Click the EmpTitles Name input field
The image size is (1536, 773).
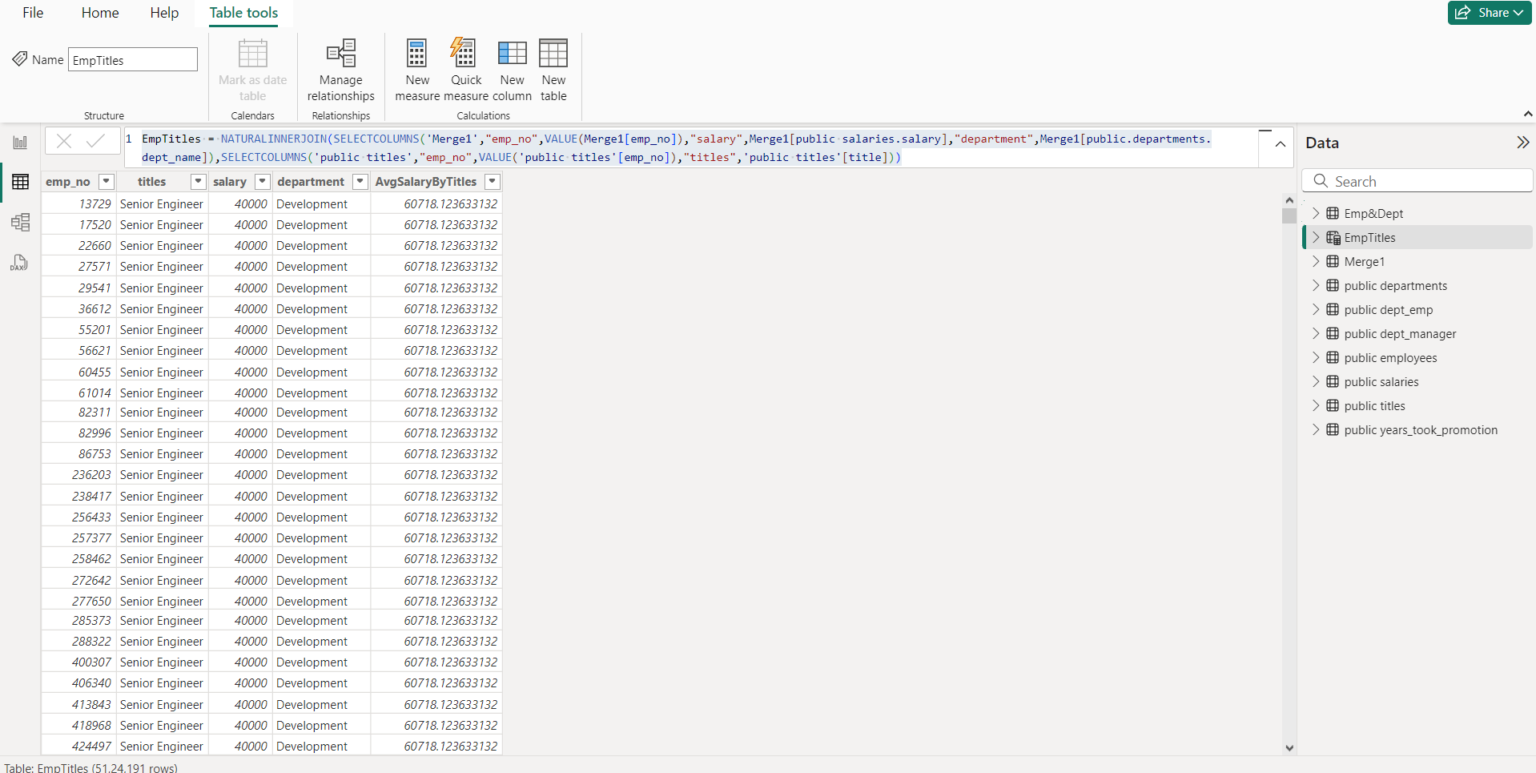132,59
